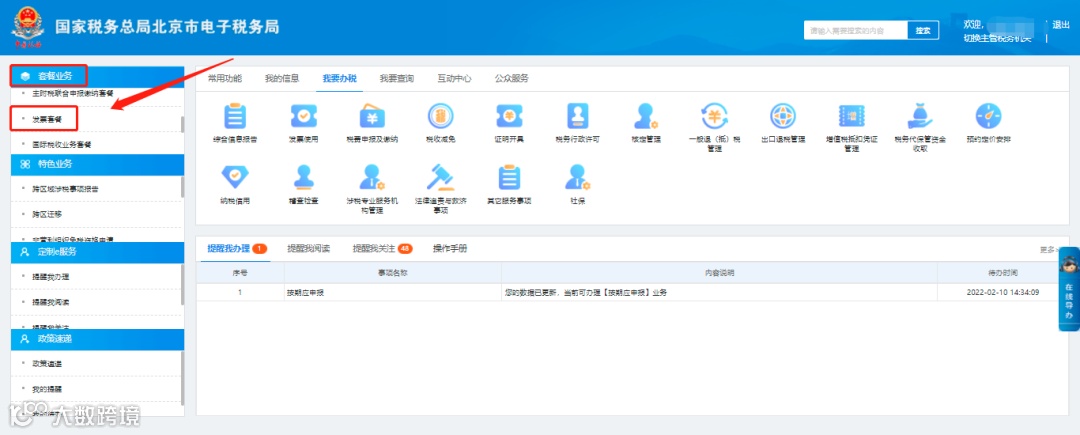
Task: Click 更多 link in reminders panel
Action: point(1047,250)
